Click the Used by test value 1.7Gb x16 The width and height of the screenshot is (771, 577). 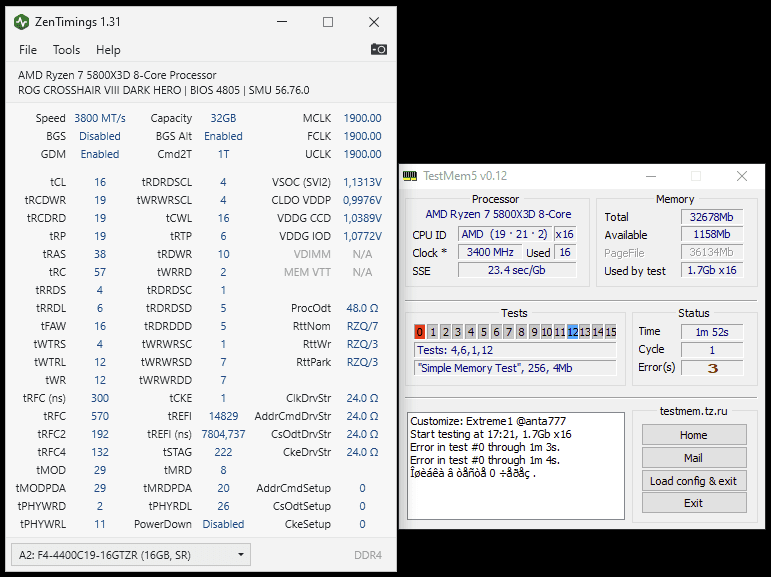[712, 270]
